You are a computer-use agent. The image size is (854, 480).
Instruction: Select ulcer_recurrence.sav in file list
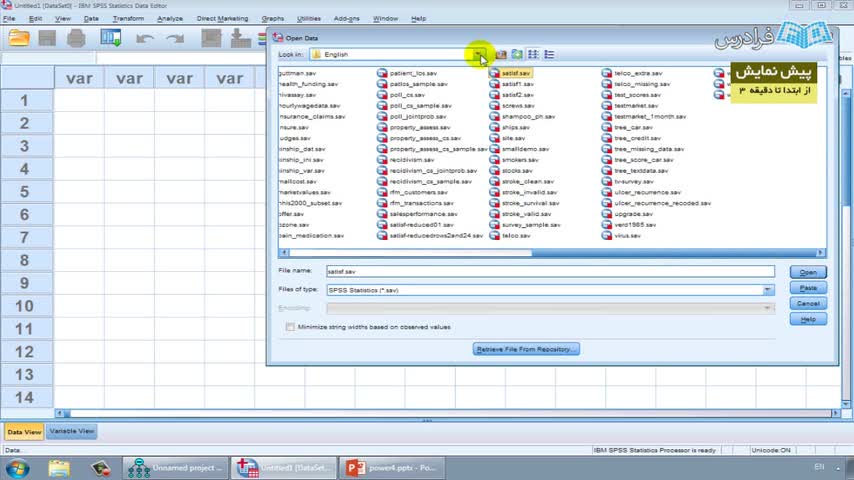(x=648, y=192)
